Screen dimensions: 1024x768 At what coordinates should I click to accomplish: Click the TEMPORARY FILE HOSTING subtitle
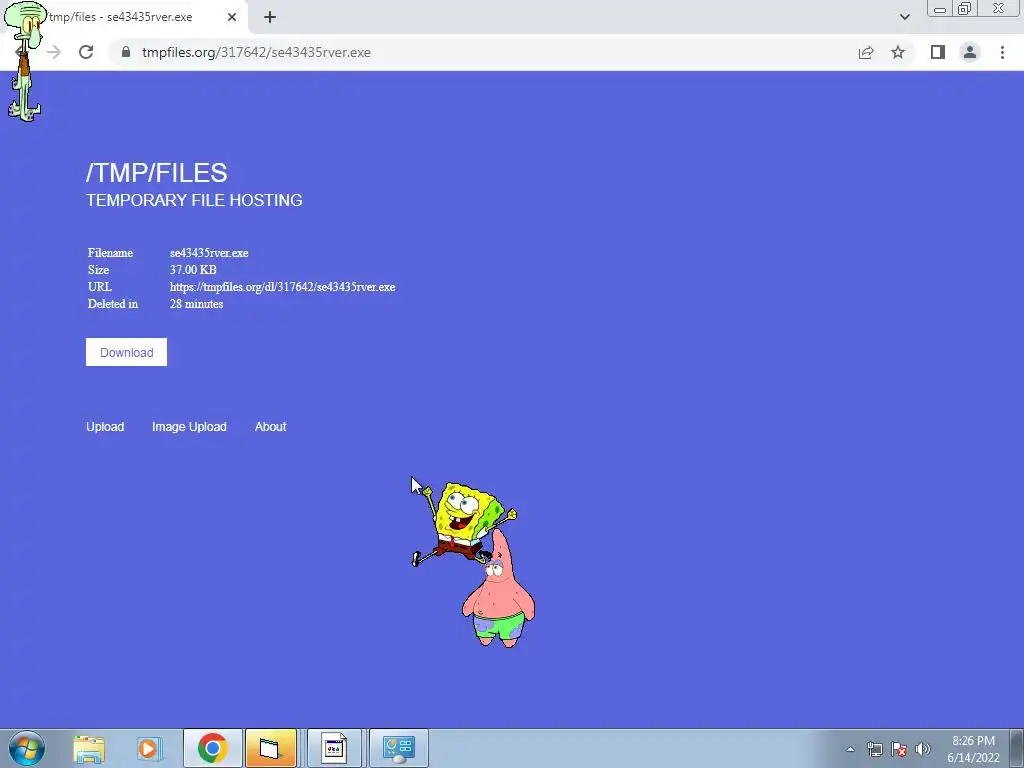(194, 200)
